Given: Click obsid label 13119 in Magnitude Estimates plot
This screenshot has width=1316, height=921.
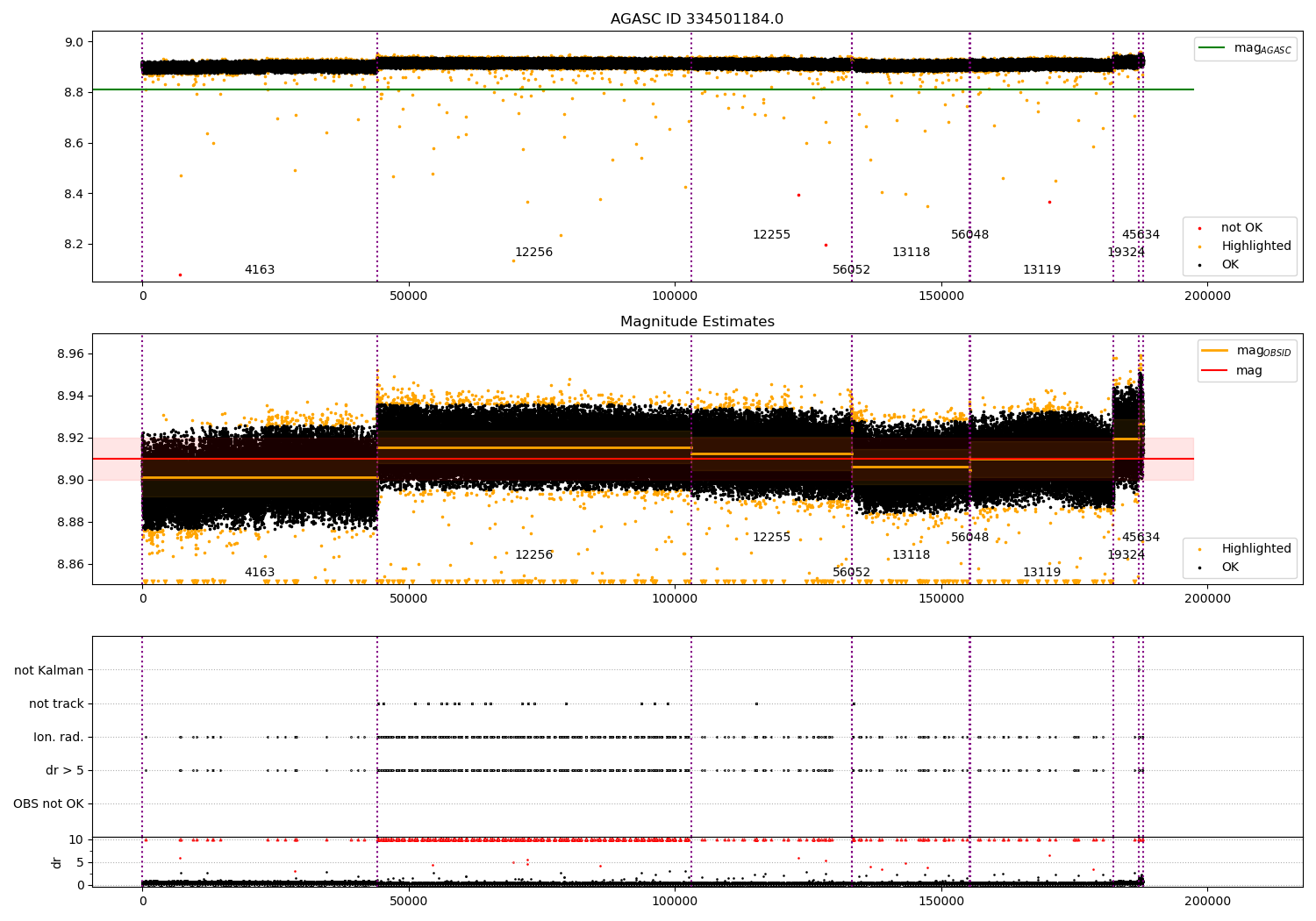Looking at the screenshot, I should 1041,573.
